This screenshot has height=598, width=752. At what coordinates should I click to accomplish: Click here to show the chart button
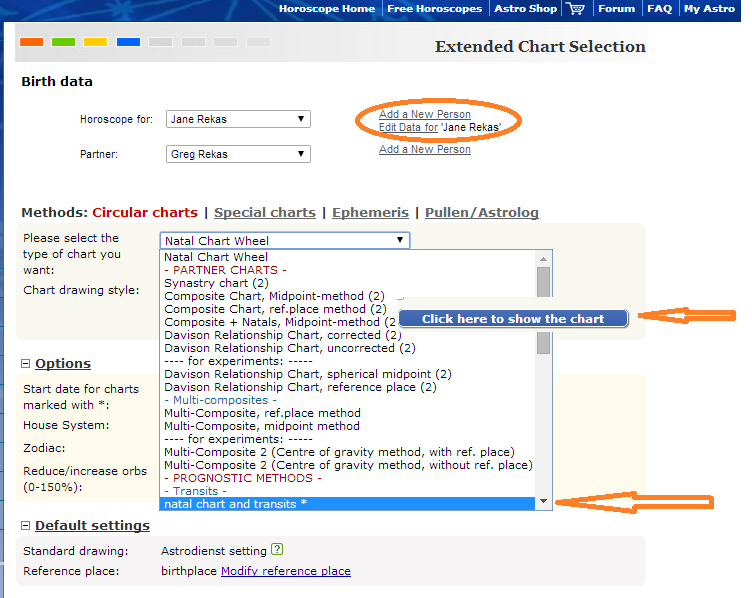click(x=513, y=318)
